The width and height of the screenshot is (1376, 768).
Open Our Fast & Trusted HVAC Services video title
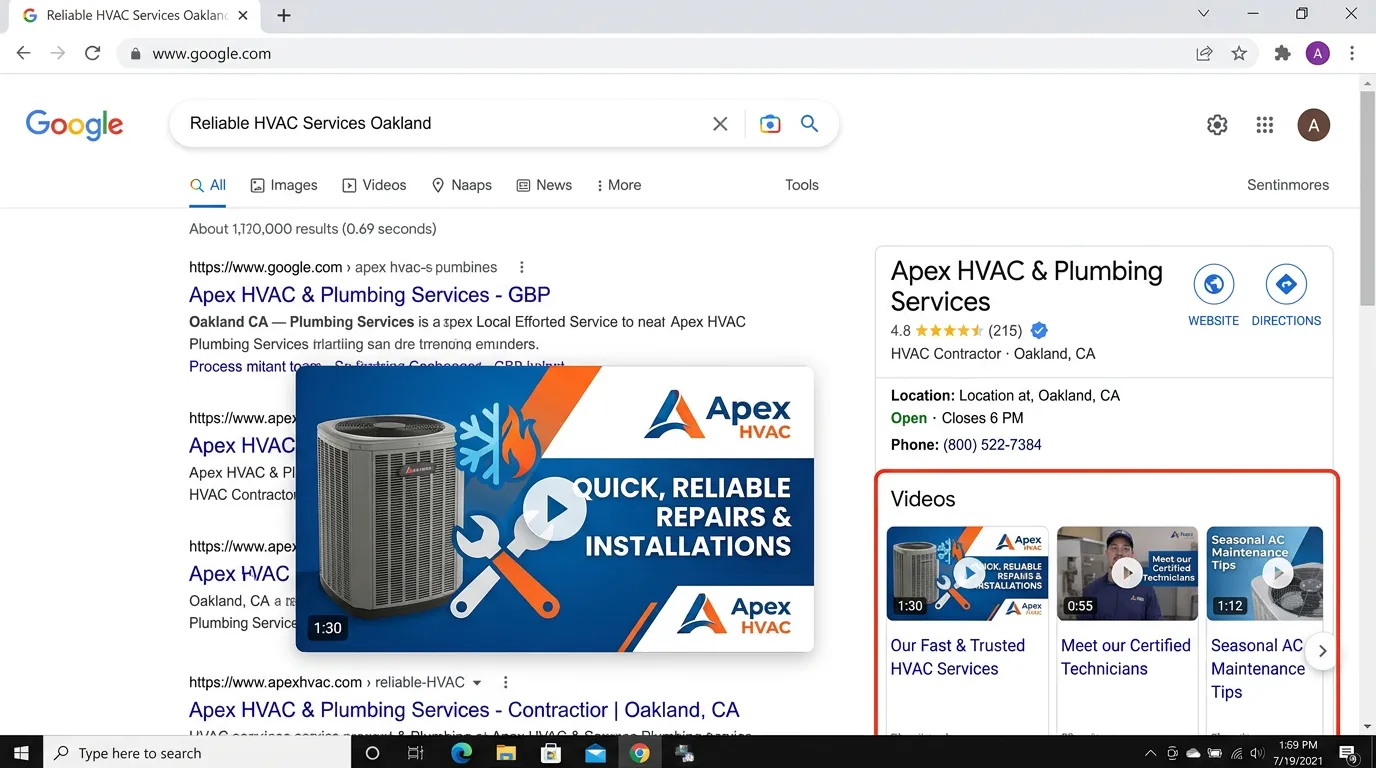(957, 657)
